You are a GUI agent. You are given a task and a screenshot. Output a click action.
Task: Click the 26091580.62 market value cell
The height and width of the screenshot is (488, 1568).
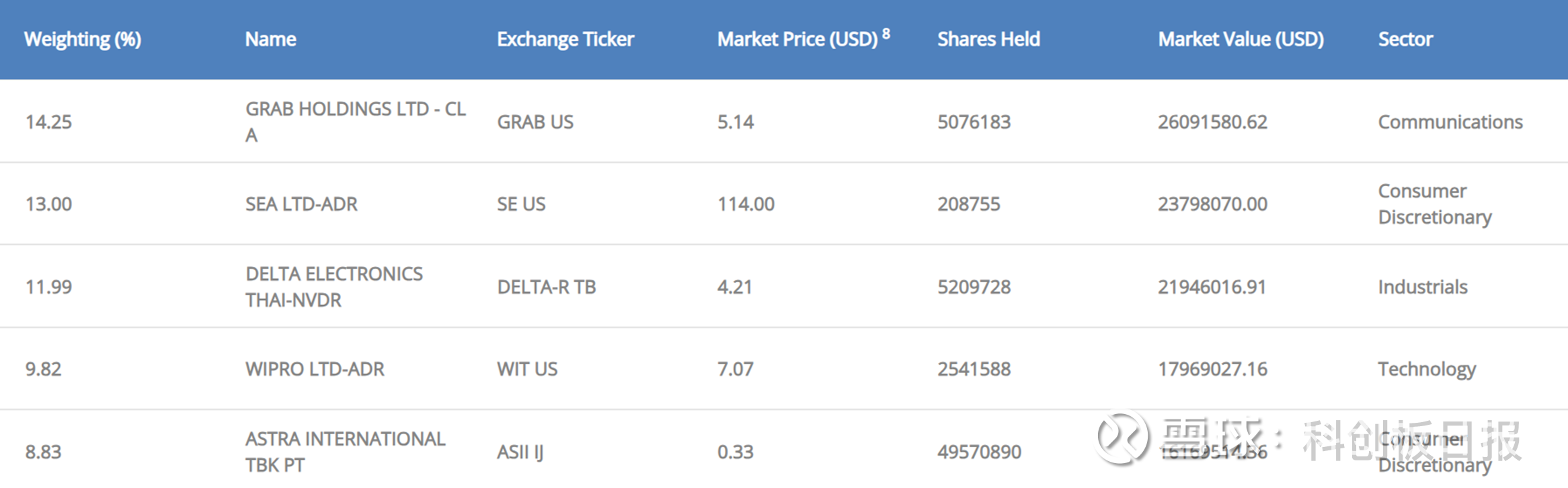click(x=1212, y=122)
